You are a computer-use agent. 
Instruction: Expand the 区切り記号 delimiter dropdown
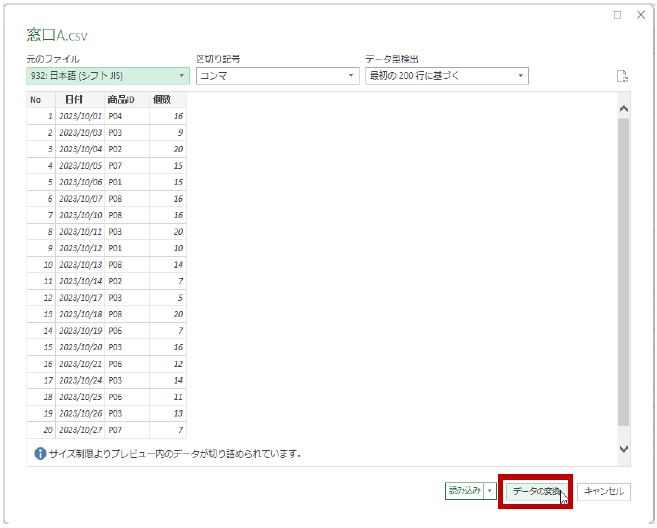point(277,76)
